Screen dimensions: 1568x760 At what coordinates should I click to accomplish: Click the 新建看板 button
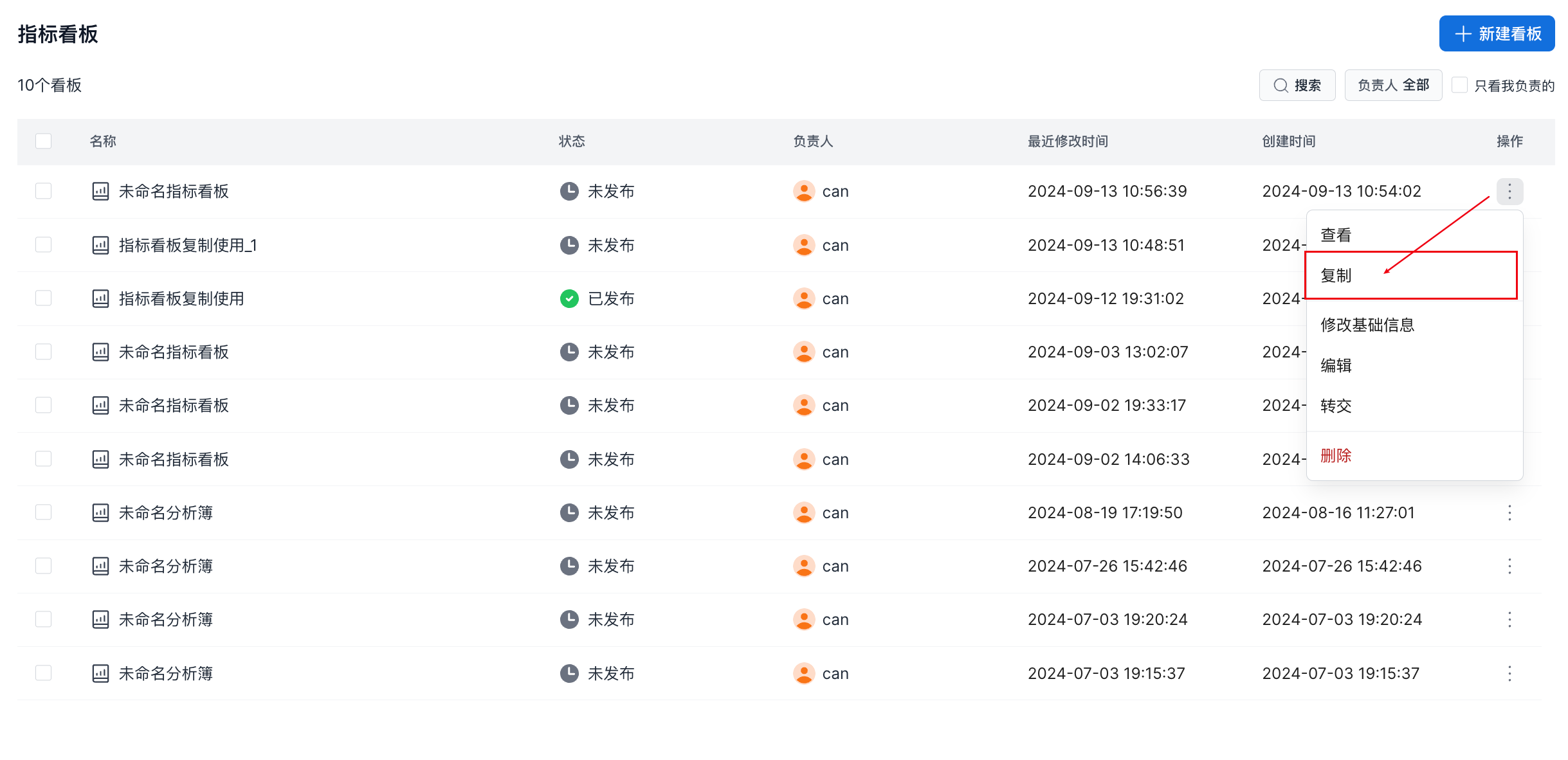tap(1496, 33)
